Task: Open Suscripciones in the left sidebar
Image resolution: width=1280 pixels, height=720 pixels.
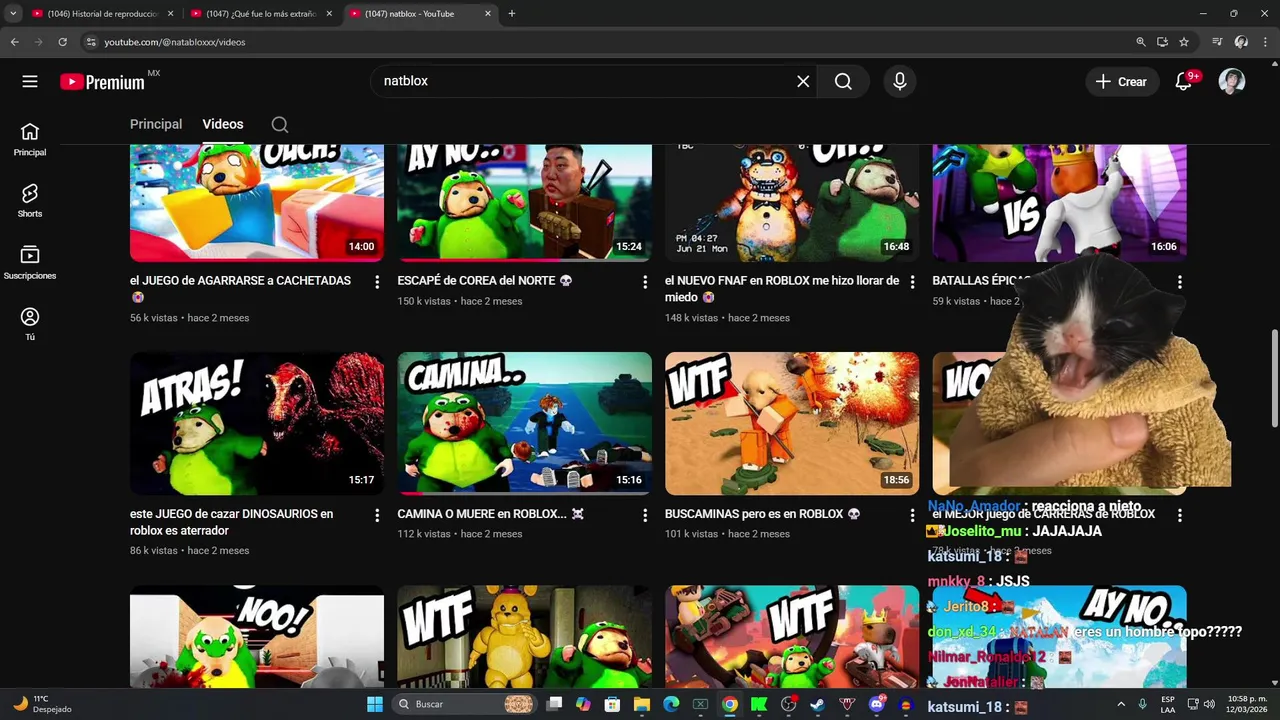Action: pos(30,263)
